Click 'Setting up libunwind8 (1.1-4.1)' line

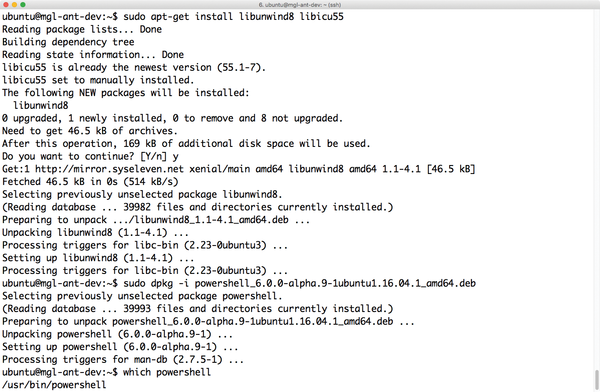tap(98, 258)
